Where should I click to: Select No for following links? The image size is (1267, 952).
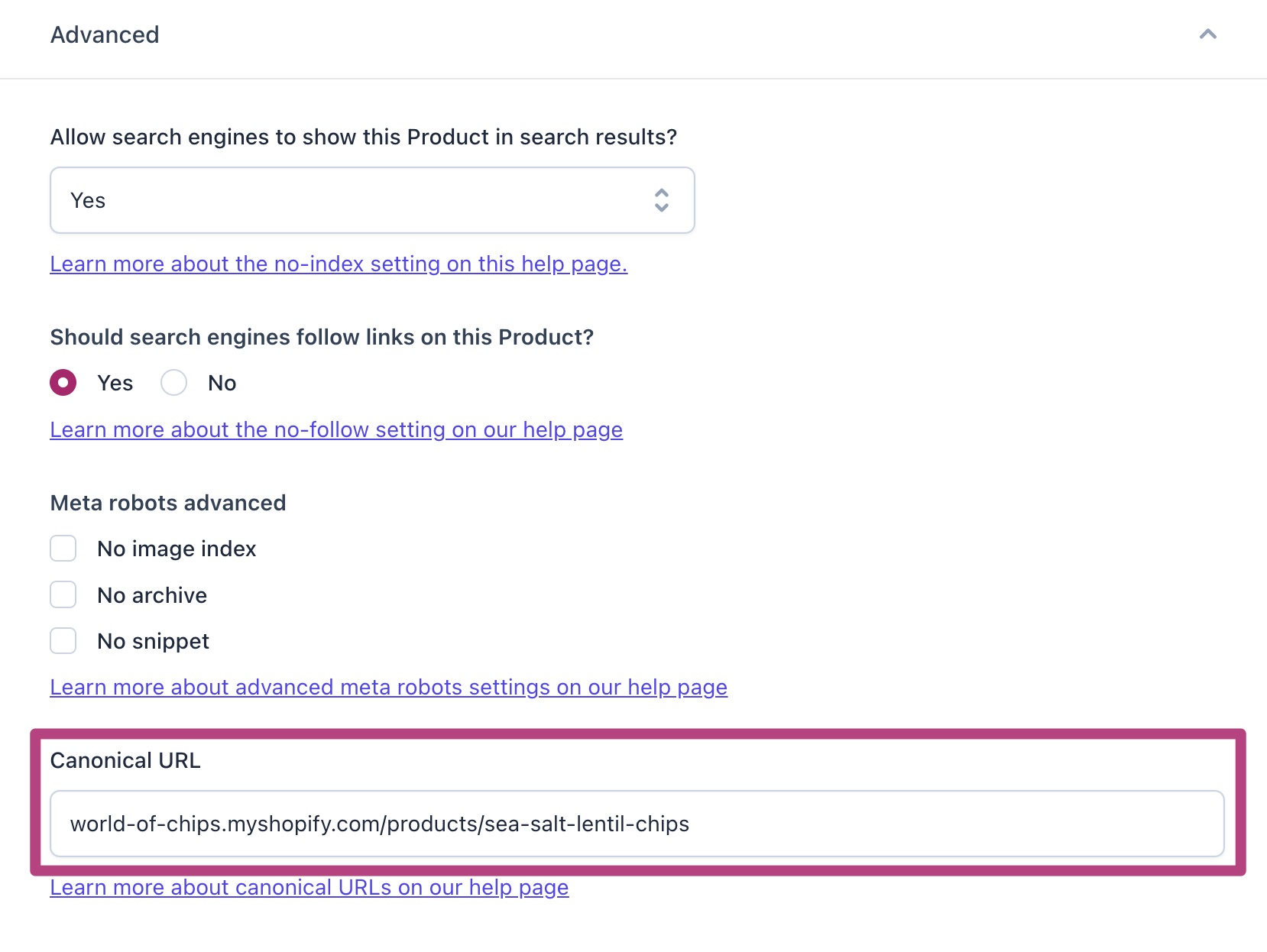[x=173, y=383]
